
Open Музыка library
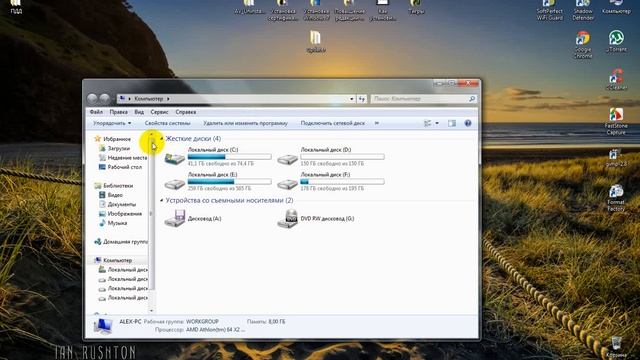point(117,223)
